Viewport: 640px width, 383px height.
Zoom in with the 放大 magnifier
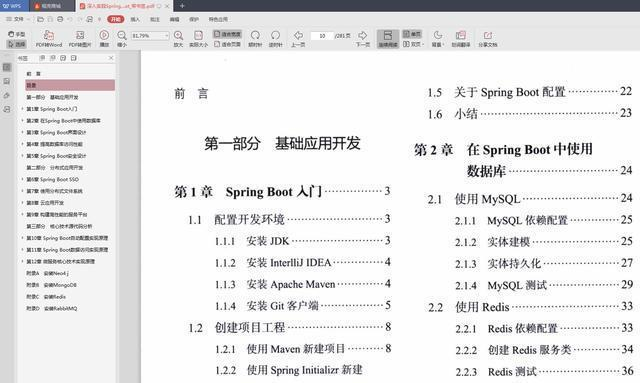coord(178,39)
